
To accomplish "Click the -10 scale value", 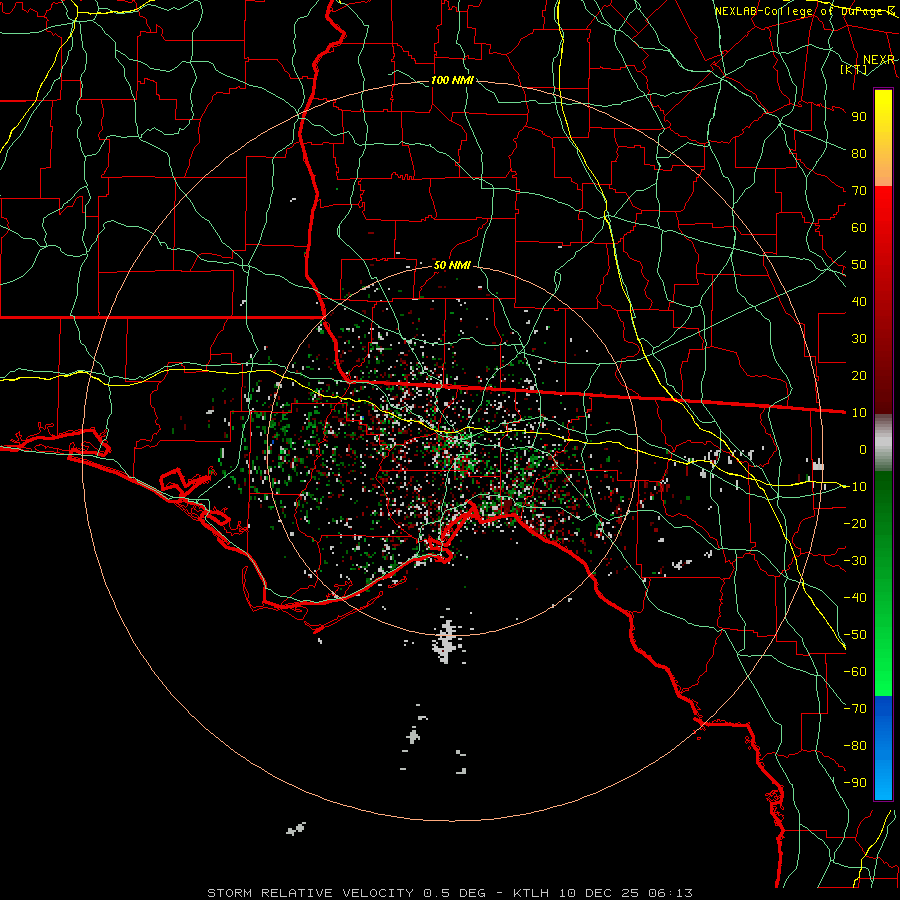I will 855,487.
